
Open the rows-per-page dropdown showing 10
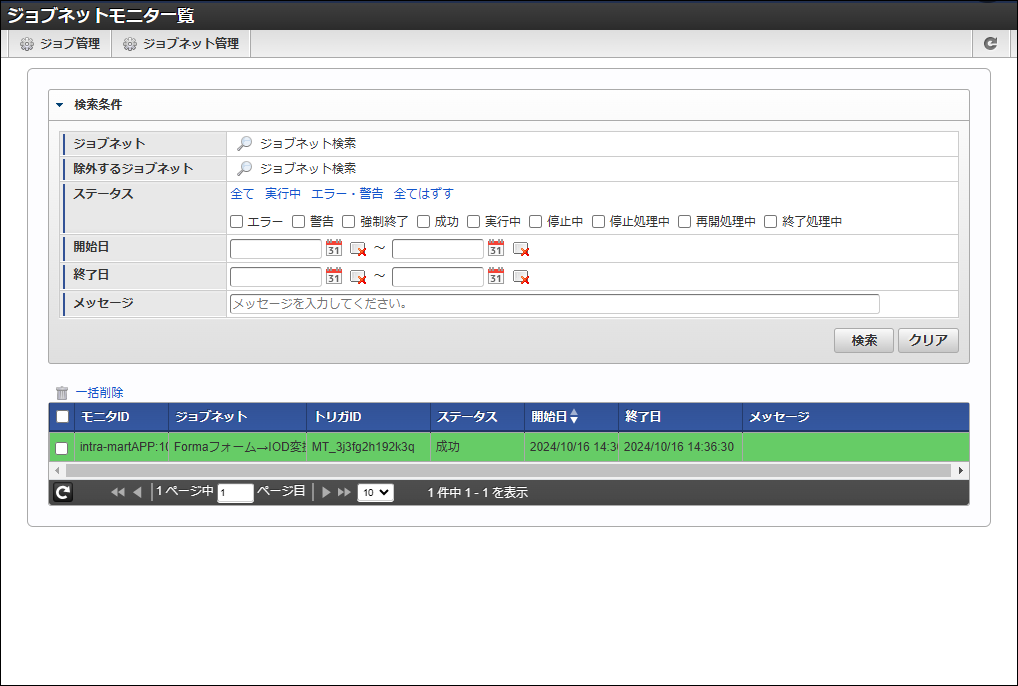(x=375, y=493)
